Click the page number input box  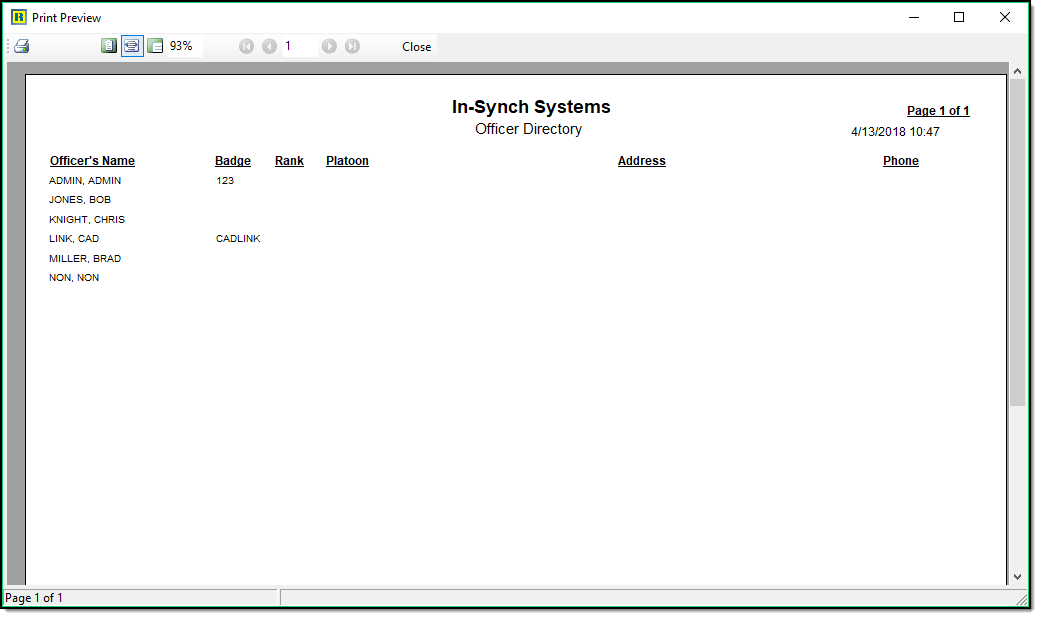pos(299,46)
